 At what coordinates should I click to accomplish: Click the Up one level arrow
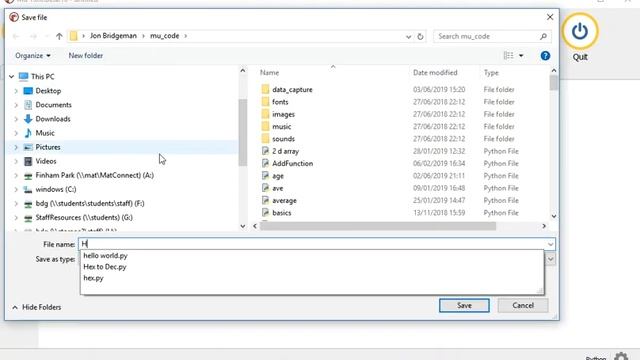[59, 36]
